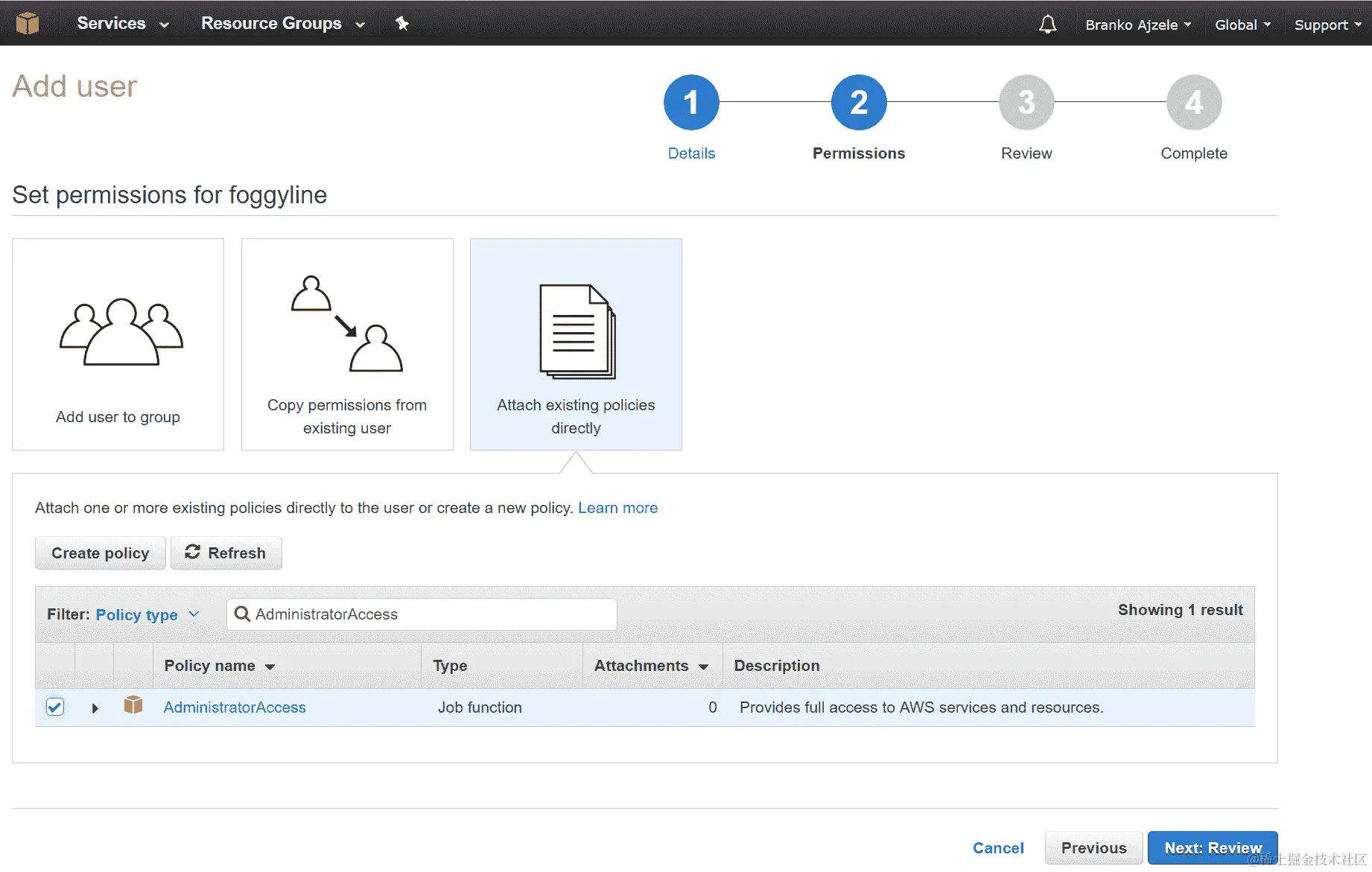The height and width of the screenshot is (872, 1372).
Task: Open the Support dropdown menu
Action: (x=1328, y=25)
